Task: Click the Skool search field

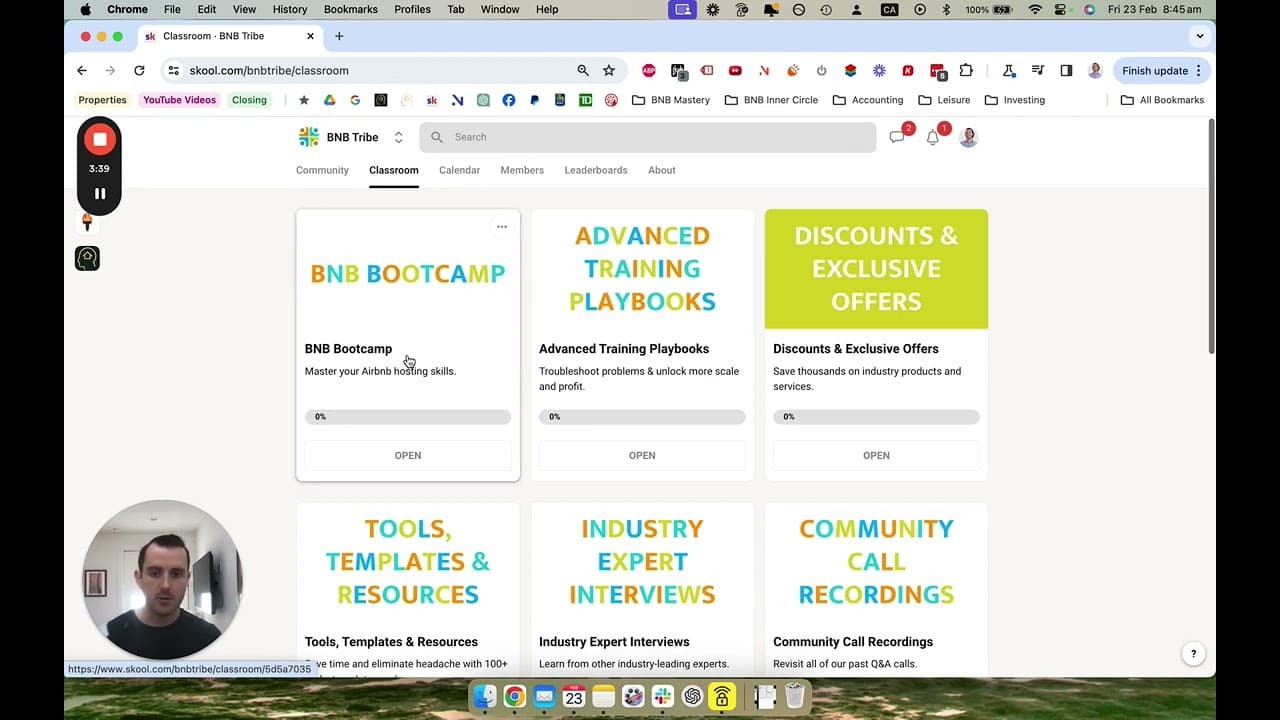Action: 648,137
